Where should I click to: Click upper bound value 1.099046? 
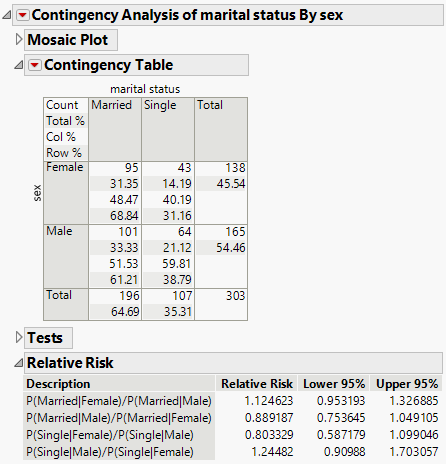(x=414, y=435)
